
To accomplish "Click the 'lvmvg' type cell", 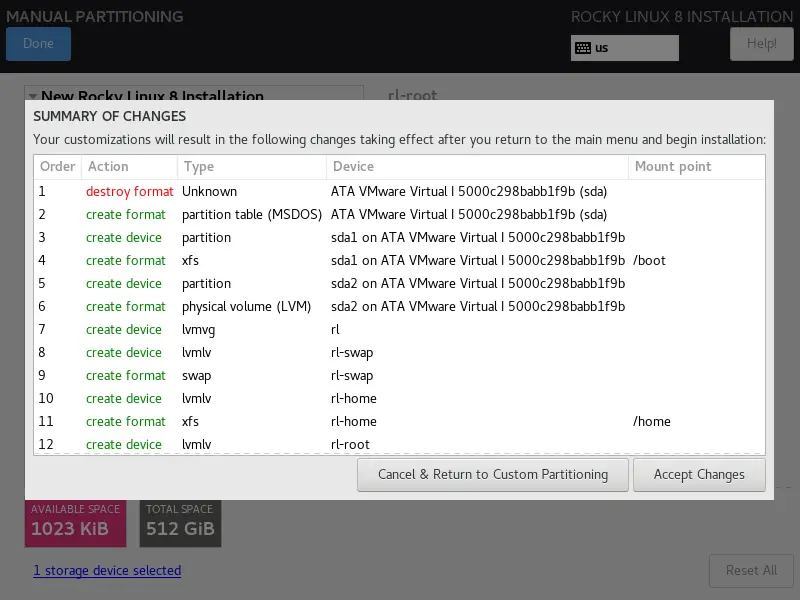I will click(198, 330).
